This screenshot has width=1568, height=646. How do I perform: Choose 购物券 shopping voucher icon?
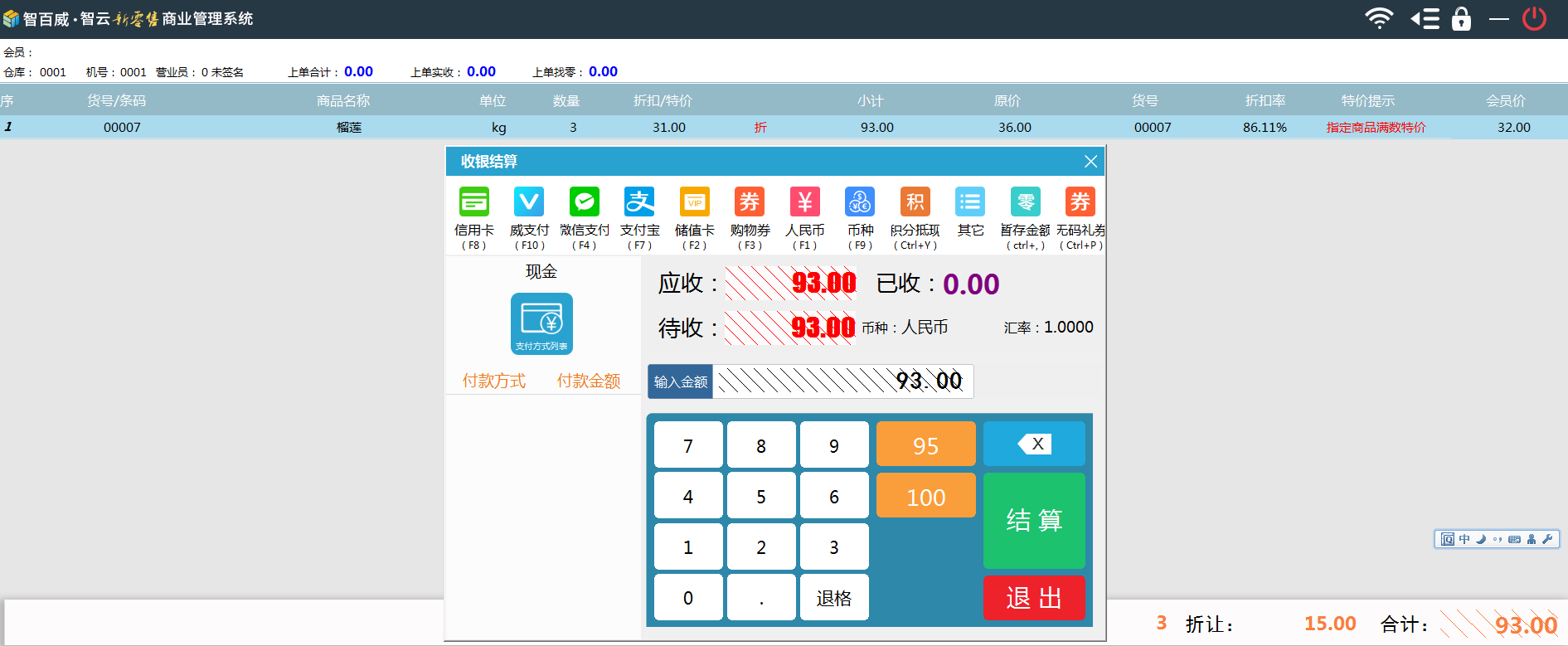[750, 202]
